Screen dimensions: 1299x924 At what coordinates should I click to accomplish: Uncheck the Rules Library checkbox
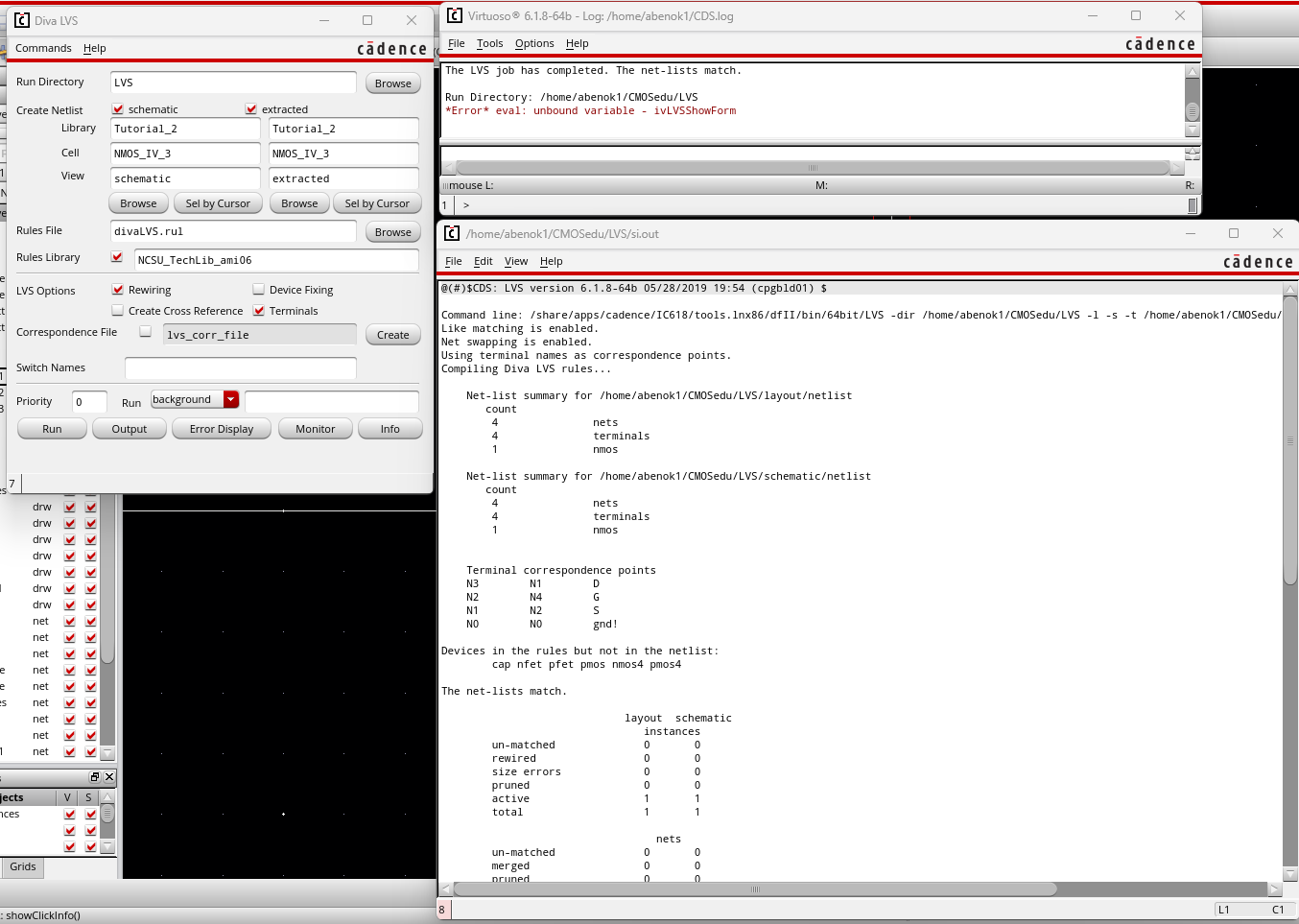(117, 257)
